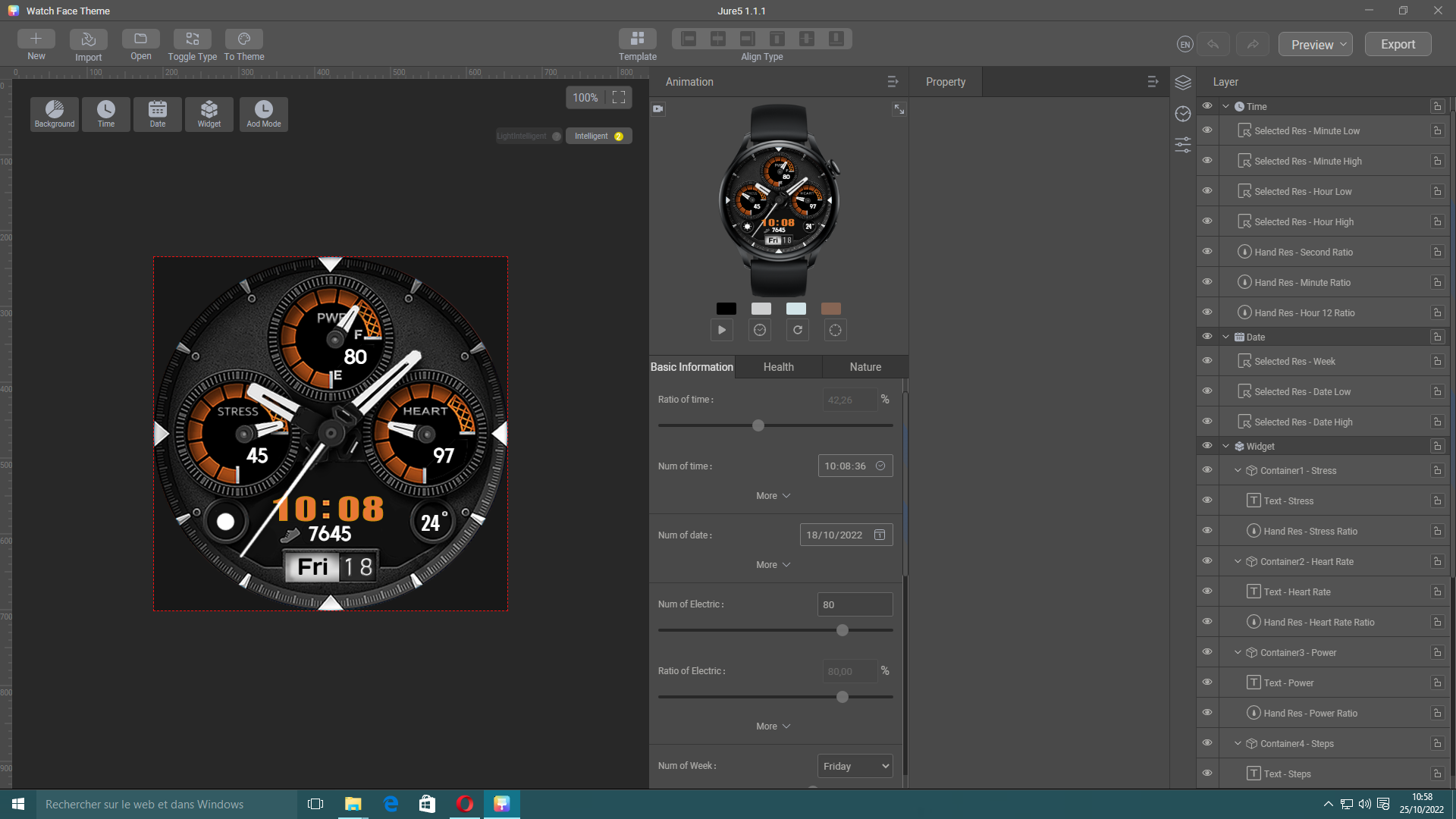Open the Num of Week Friday dropdown

point(855,766)
